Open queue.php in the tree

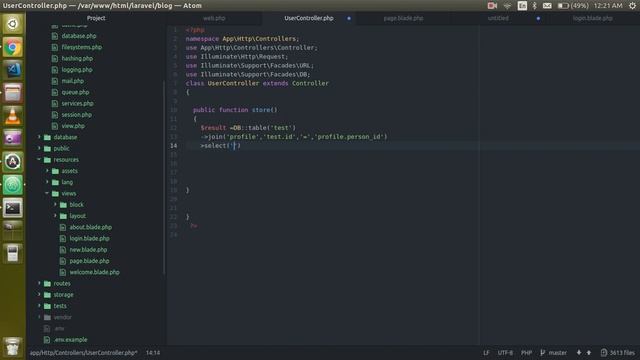[x=75, y=92]
